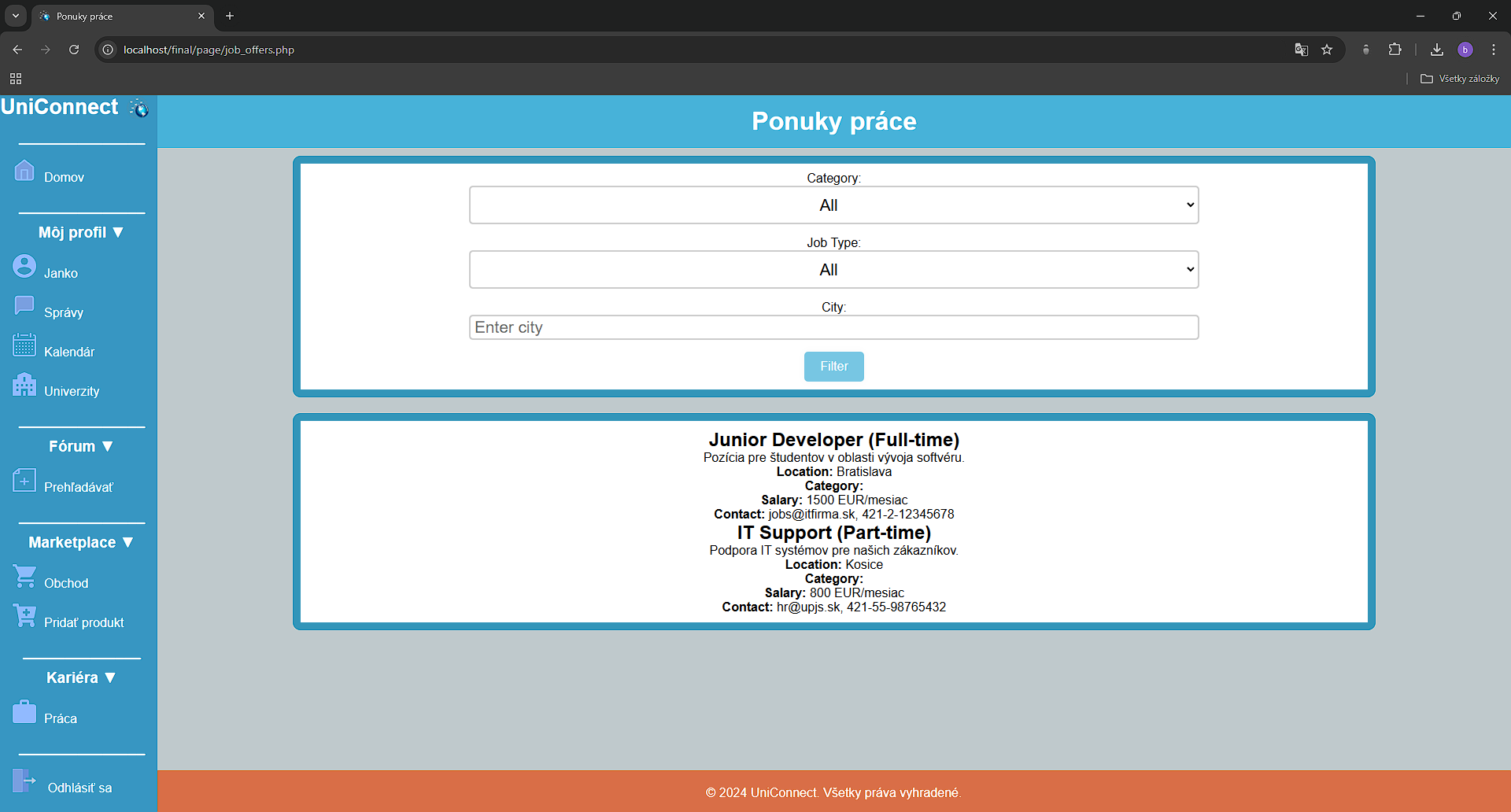Click the Odhlásiť sa logout icon

[24, 781]
